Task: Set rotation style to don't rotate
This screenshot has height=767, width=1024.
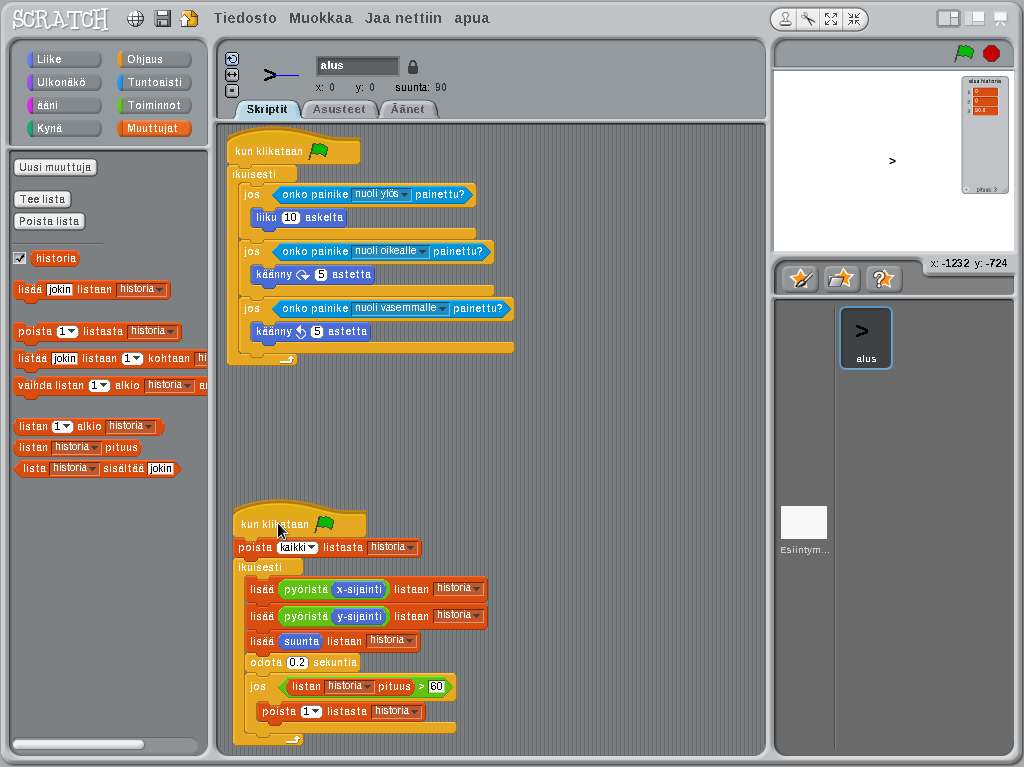Action: 232,91
